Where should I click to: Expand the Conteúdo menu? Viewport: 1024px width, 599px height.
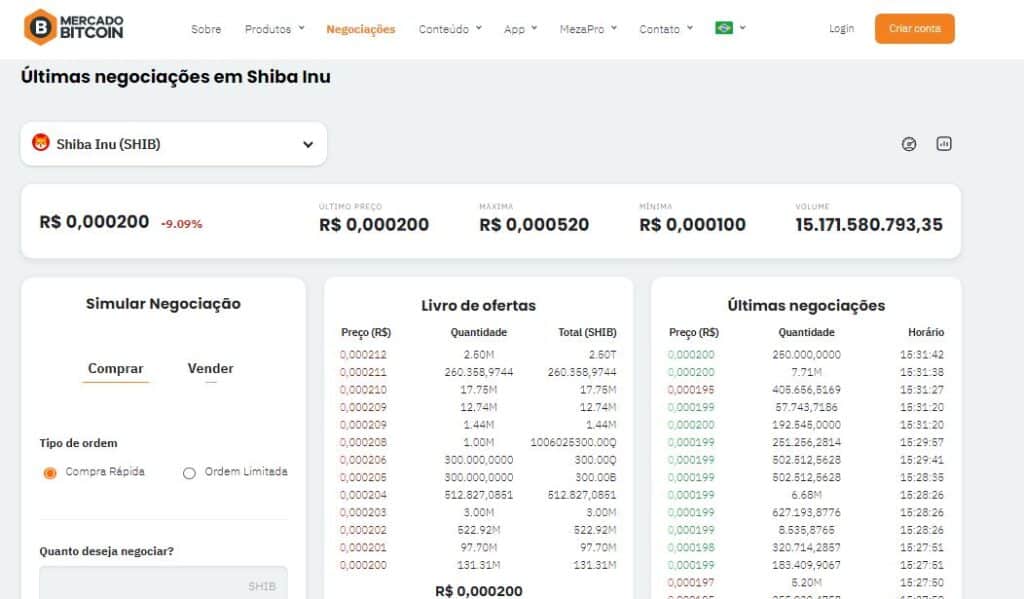[x=450, y=29]
